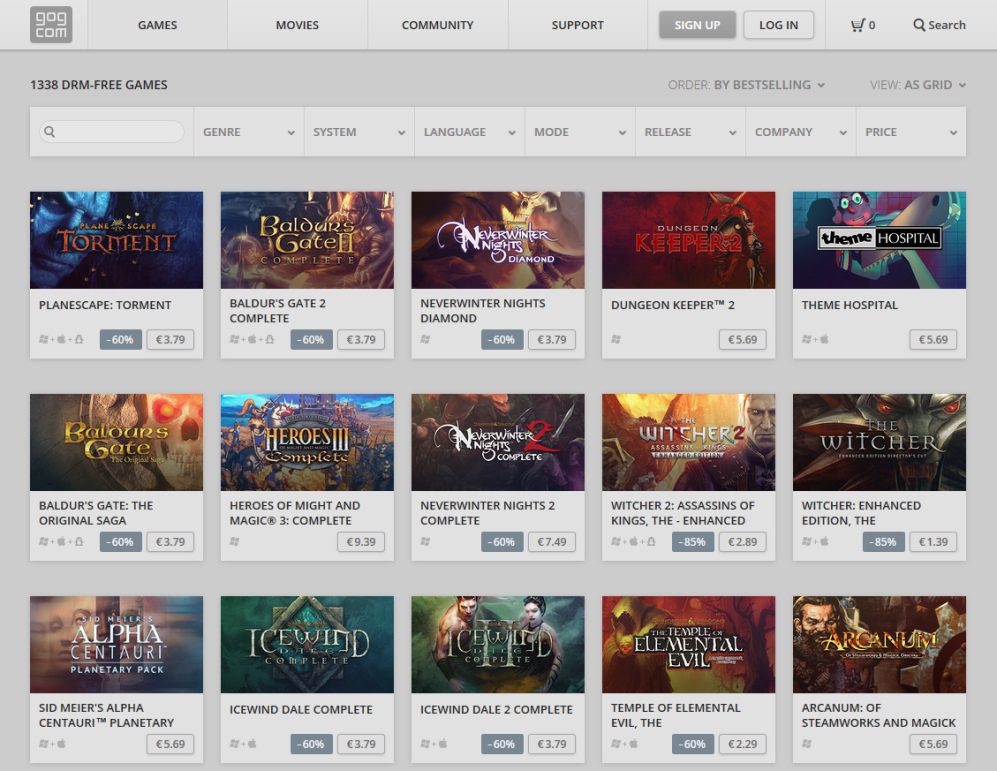997x771 pixels.
Task: Click Windows icon under Dungeon Keeper 2
Action: (616, 340)
